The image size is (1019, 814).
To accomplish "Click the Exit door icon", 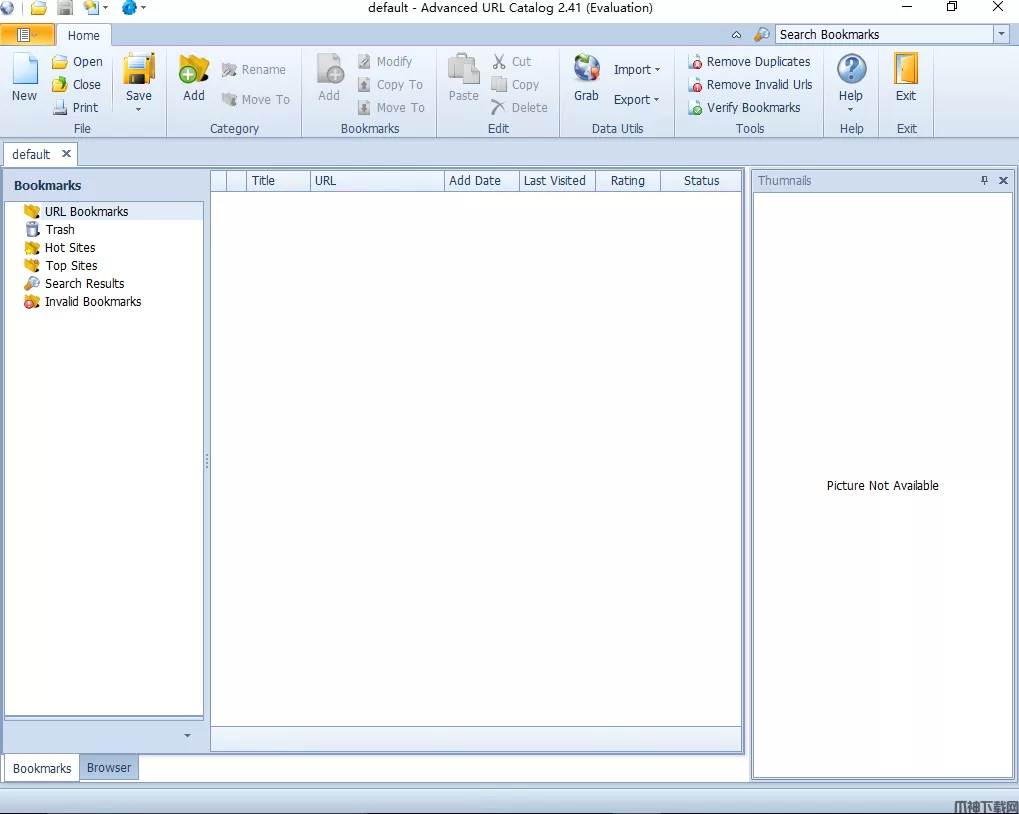I will [x=906, y=68].
